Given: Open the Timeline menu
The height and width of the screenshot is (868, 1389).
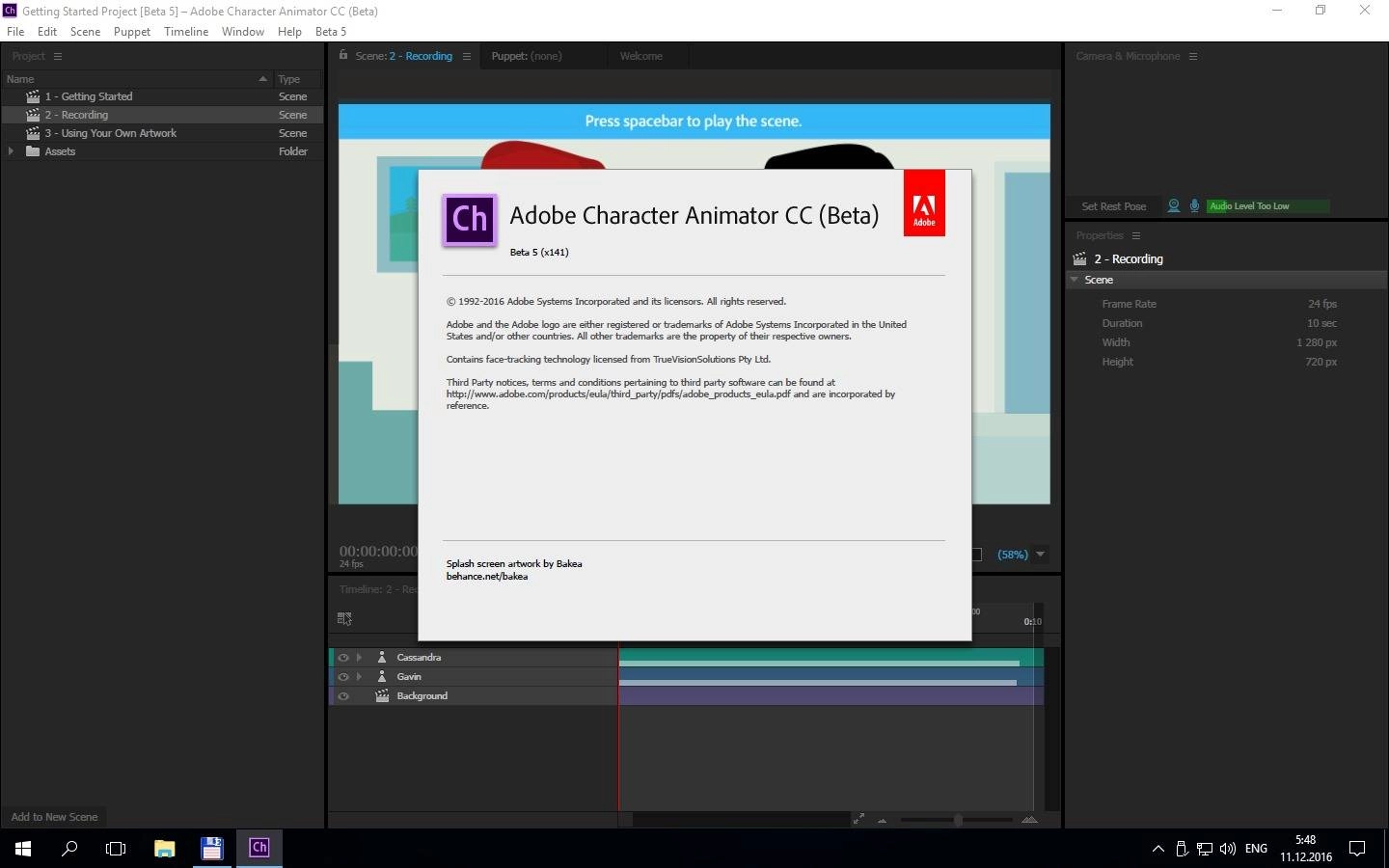Looking at the screenshot, I should [186, 32].
